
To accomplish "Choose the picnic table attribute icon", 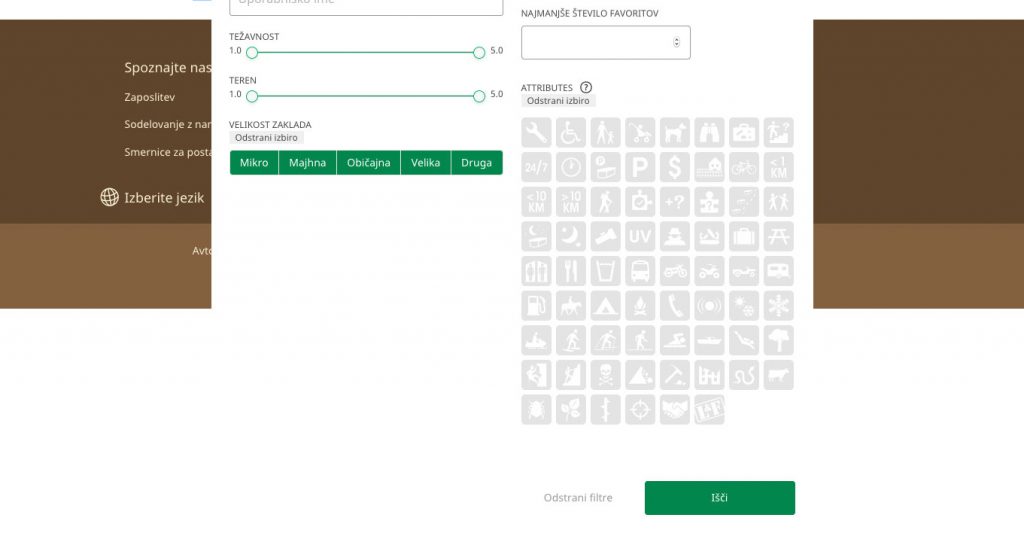I will (778, 236).
